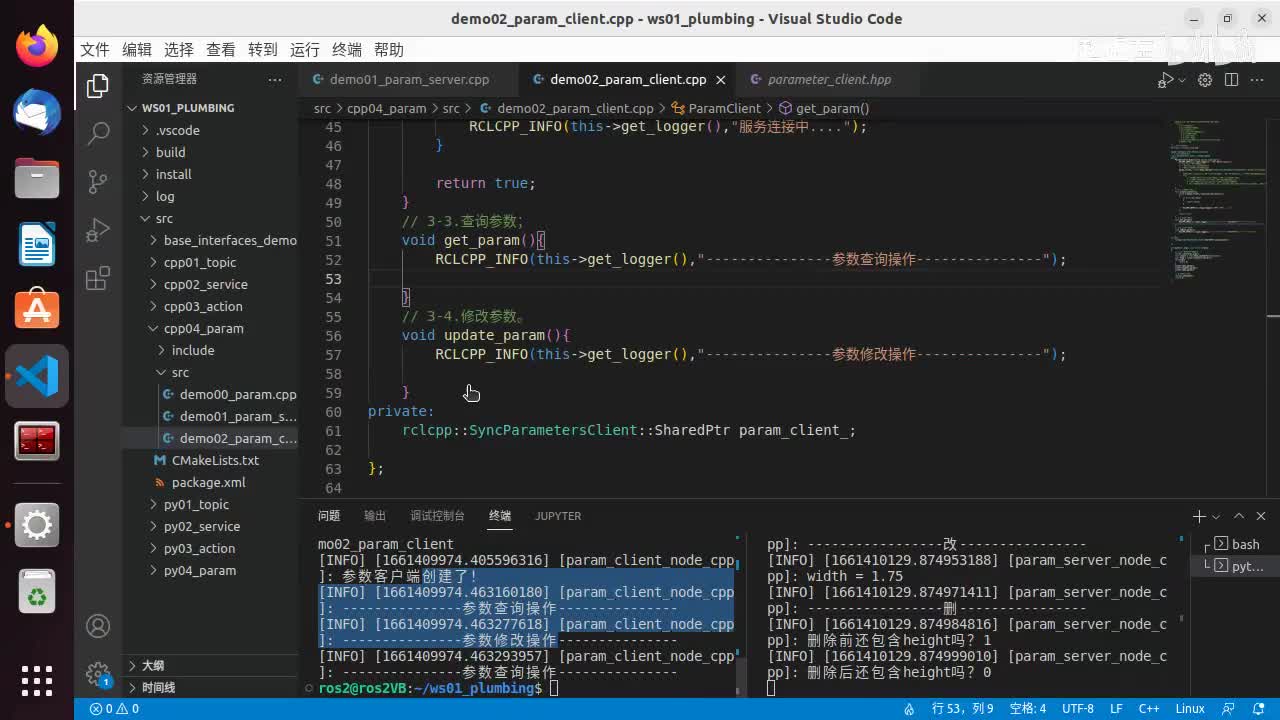This screenshot has width=1280, height=720.
Task: Switch to demo01_param_server.cpp tab
Action: point(409,79)
